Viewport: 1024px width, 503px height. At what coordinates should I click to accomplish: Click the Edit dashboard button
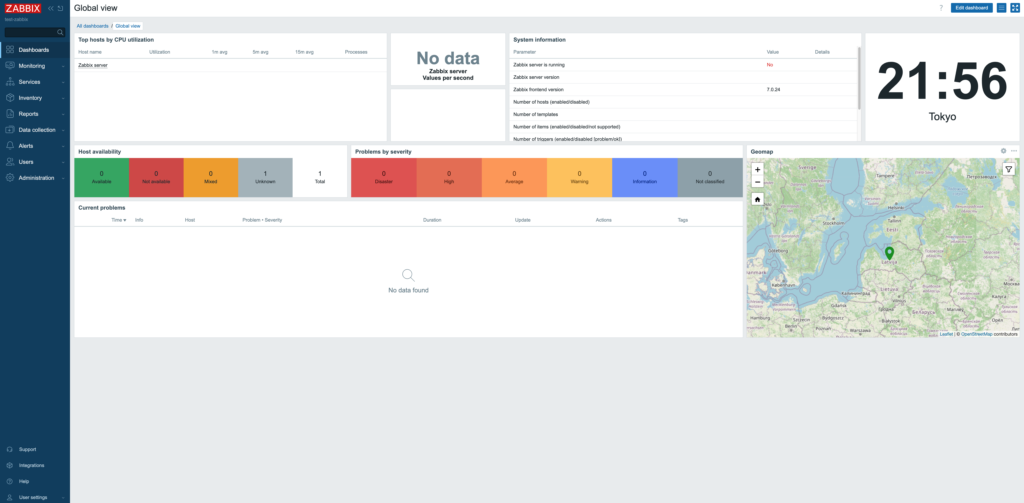971,8
